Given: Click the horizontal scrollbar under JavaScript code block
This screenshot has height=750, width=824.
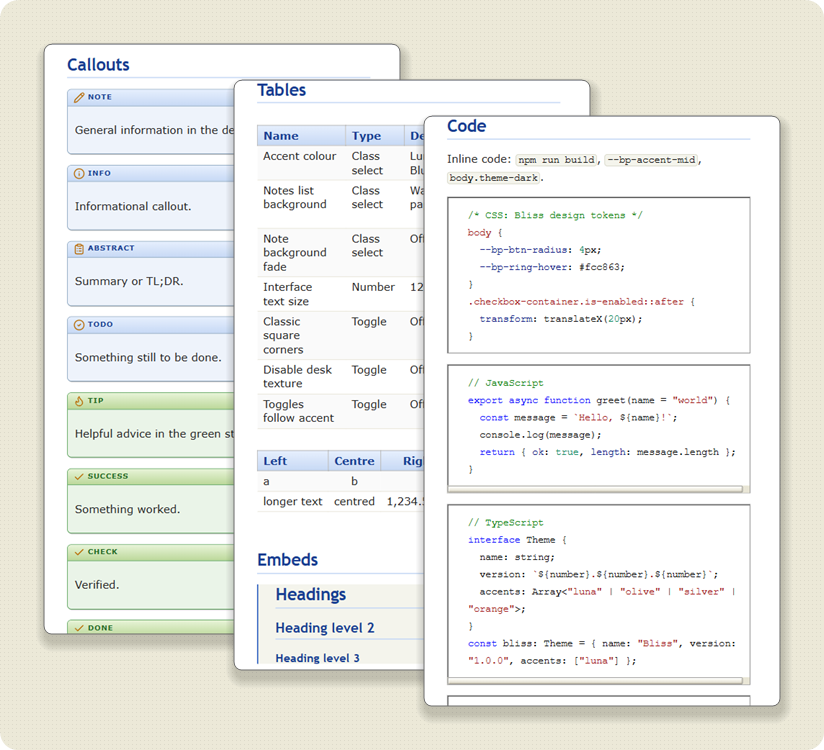Looking at the screenshot, I should [595, 489].
